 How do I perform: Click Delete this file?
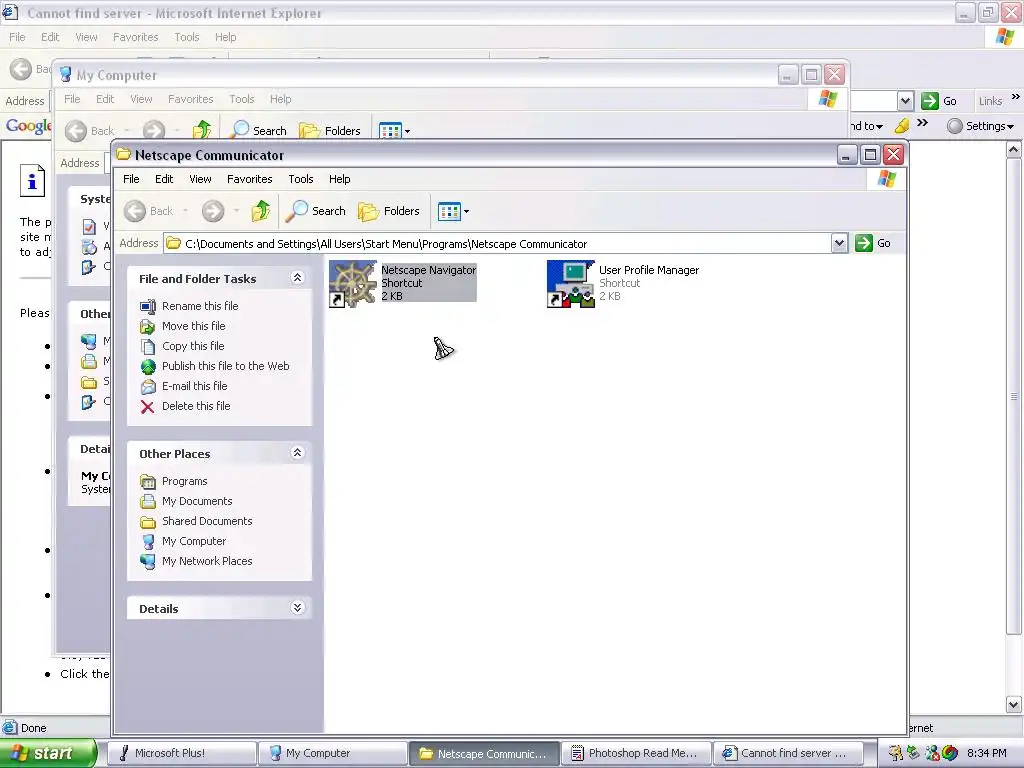[196, 406]
